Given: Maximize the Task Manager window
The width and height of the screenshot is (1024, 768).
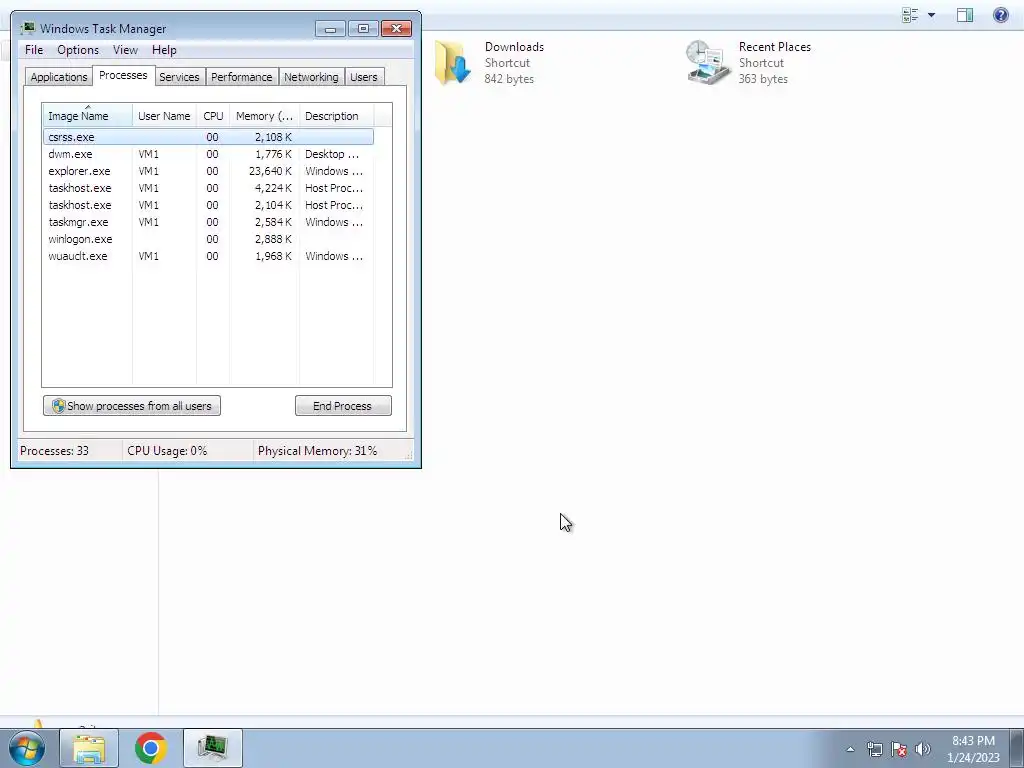Looking at the screenshot, I should (x=363, y=29).
